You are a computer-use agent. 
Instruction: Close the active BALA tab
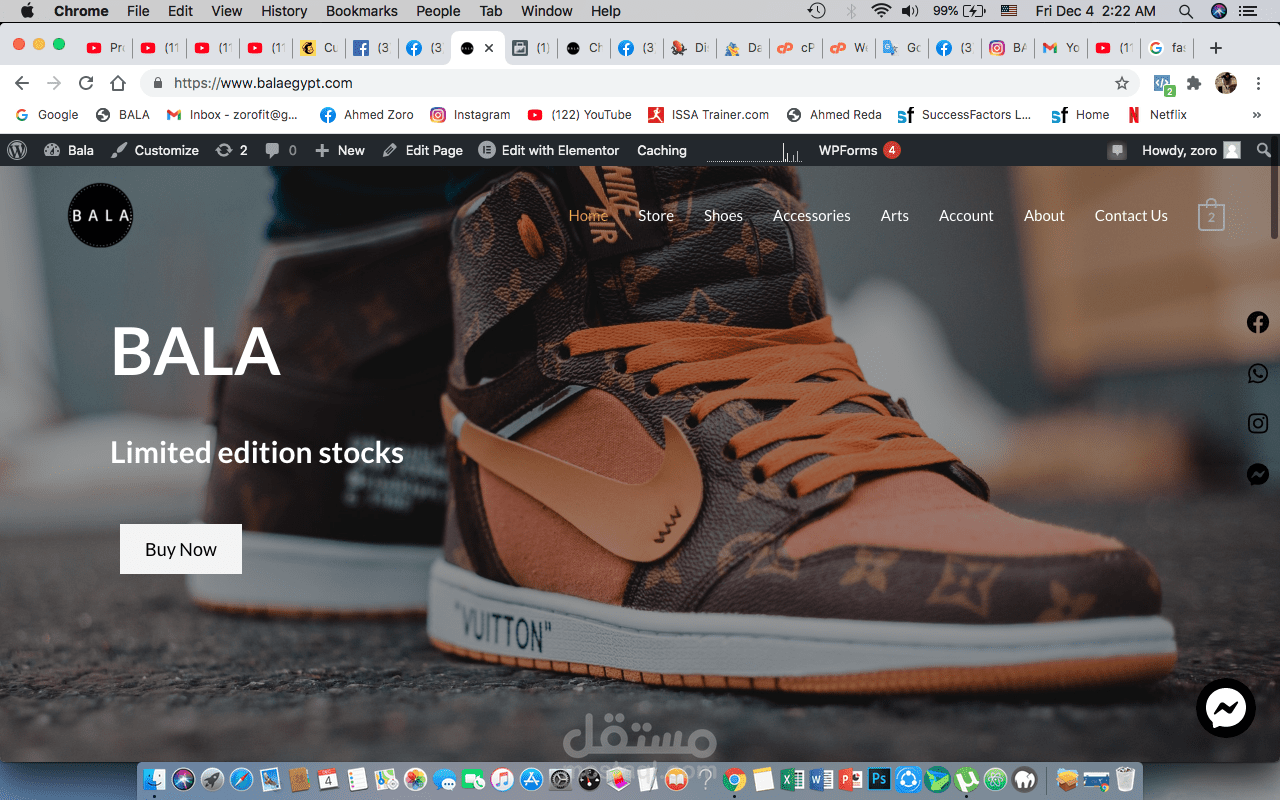click(488, 48)
